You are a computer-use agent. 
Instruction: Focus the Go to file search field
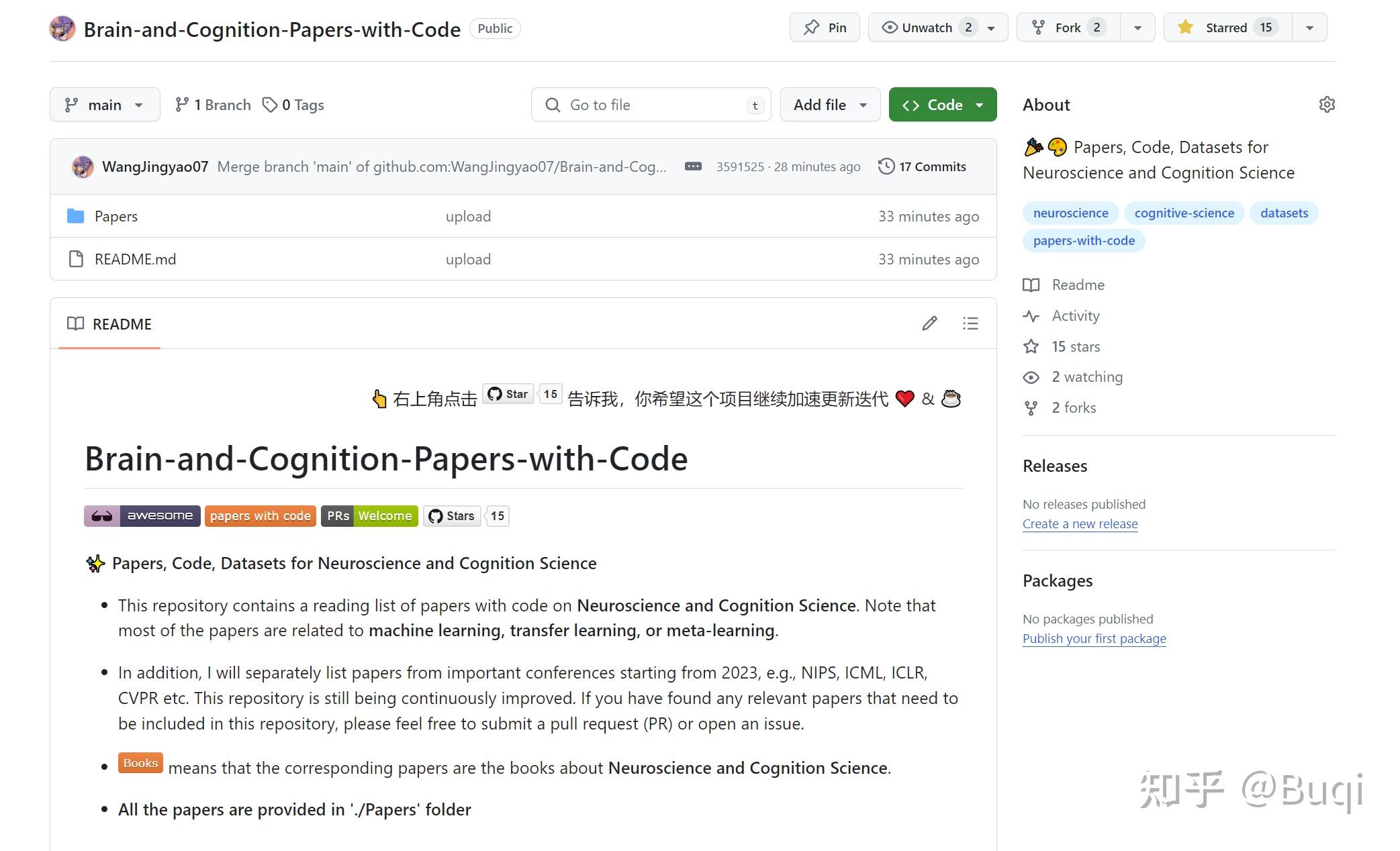point(650,105)
